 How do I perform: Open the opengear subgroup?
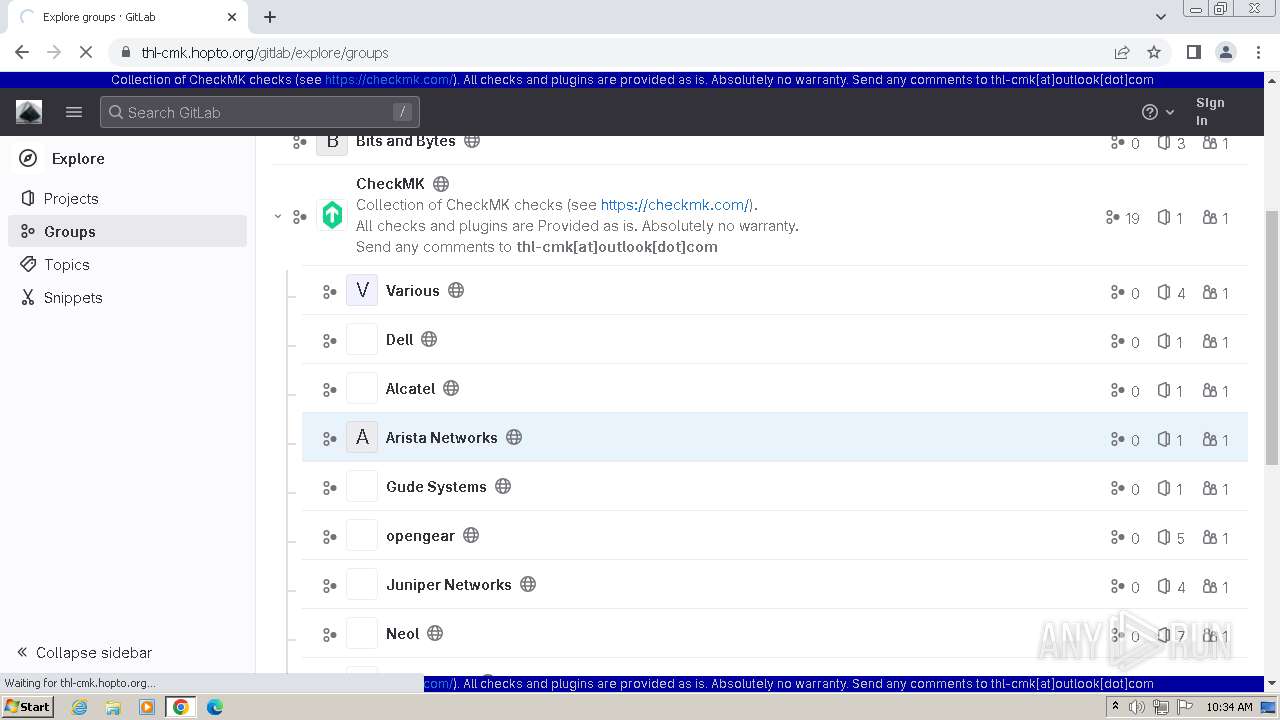tap(420, 535)
